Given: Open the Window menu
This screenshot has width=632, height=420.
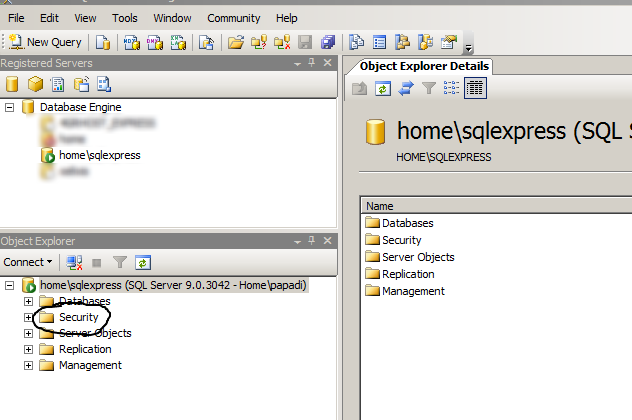Looking at the screenshot, I should click(172, 18).
